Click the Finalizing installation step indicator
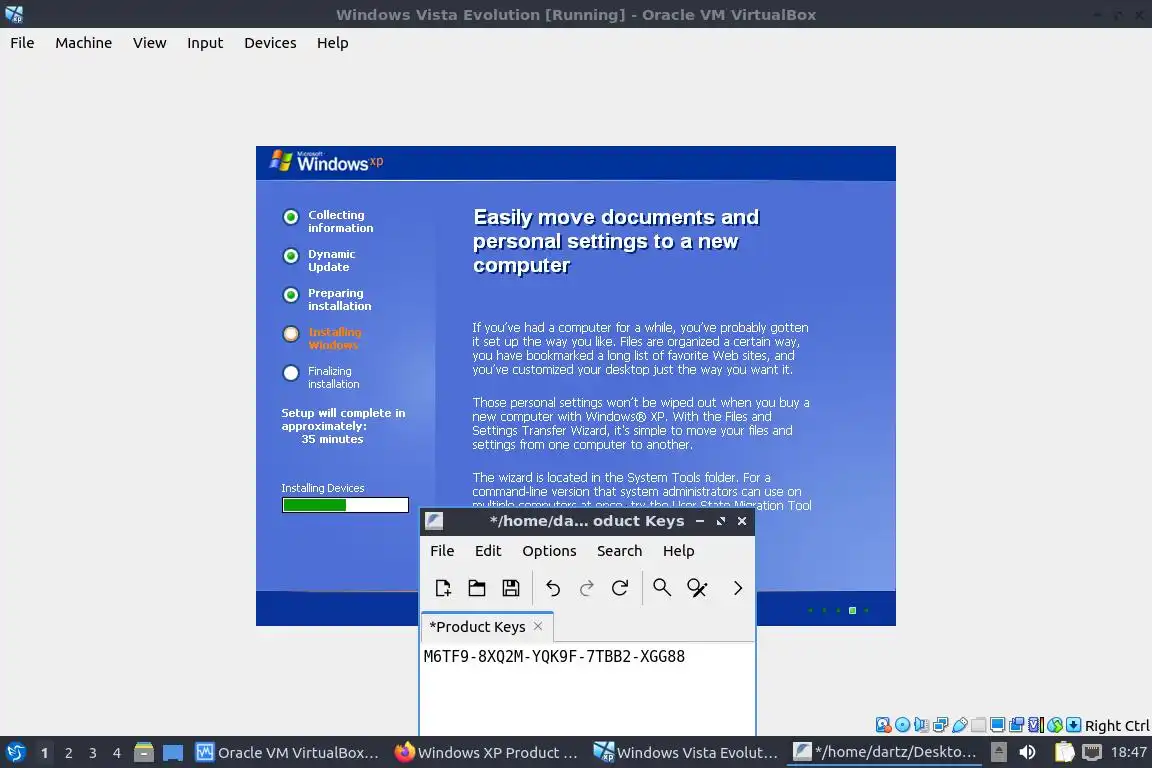Screen dimensions: 1152x768 tap(291, 373)
